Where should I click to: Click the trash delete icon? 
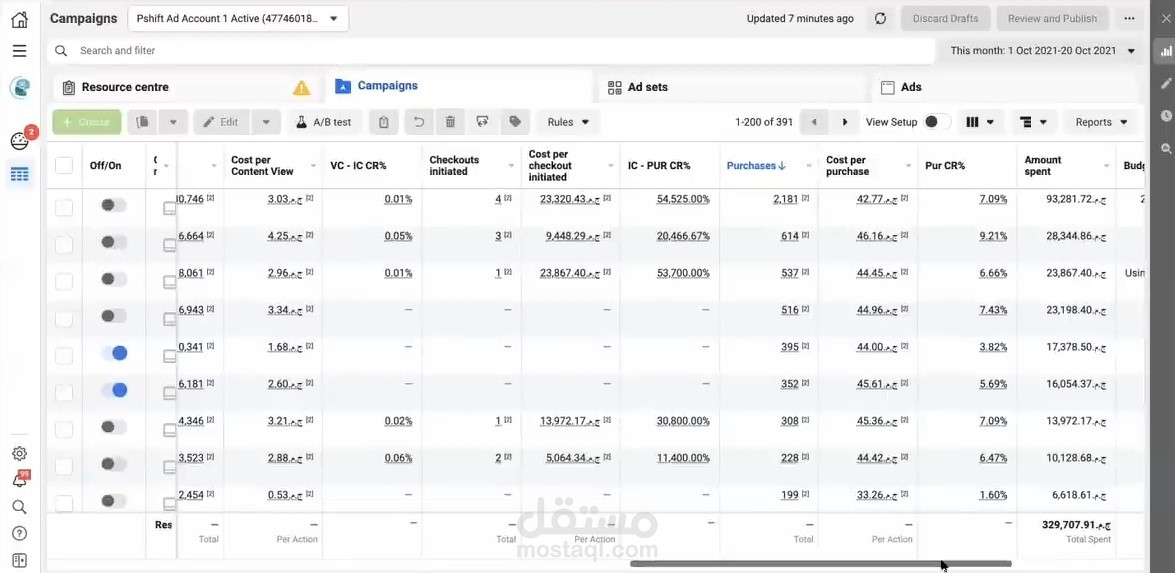pyautogui.click(x=450, y=122)
